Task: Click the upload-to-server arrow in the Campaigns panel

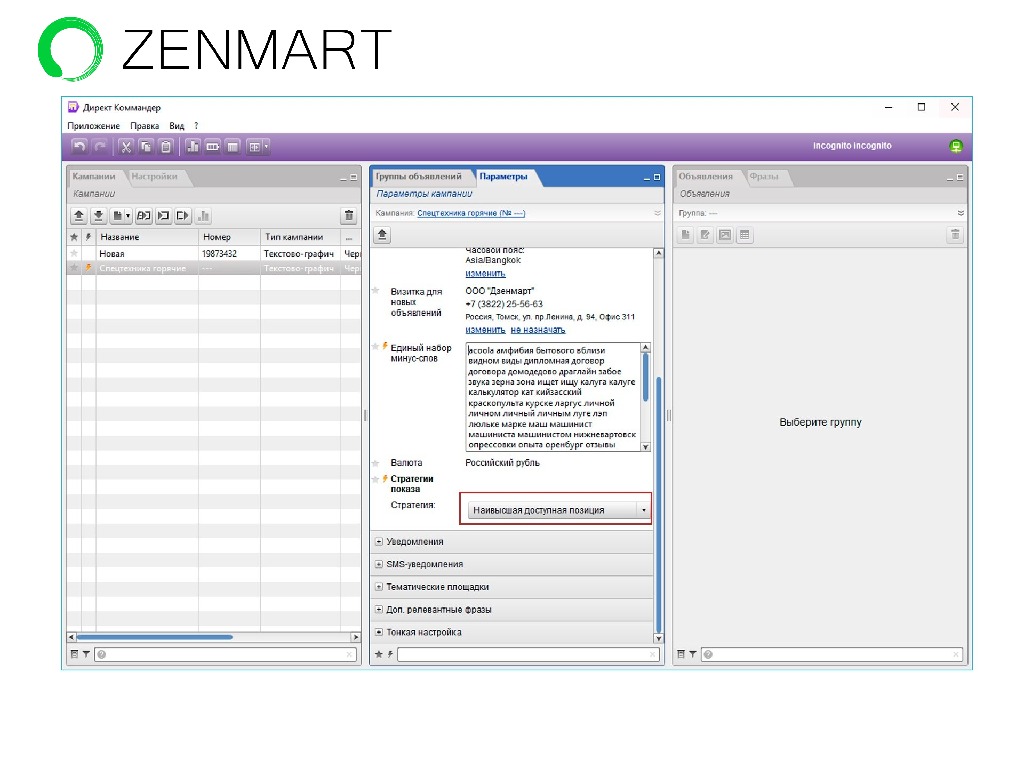Action: point(78,216)
